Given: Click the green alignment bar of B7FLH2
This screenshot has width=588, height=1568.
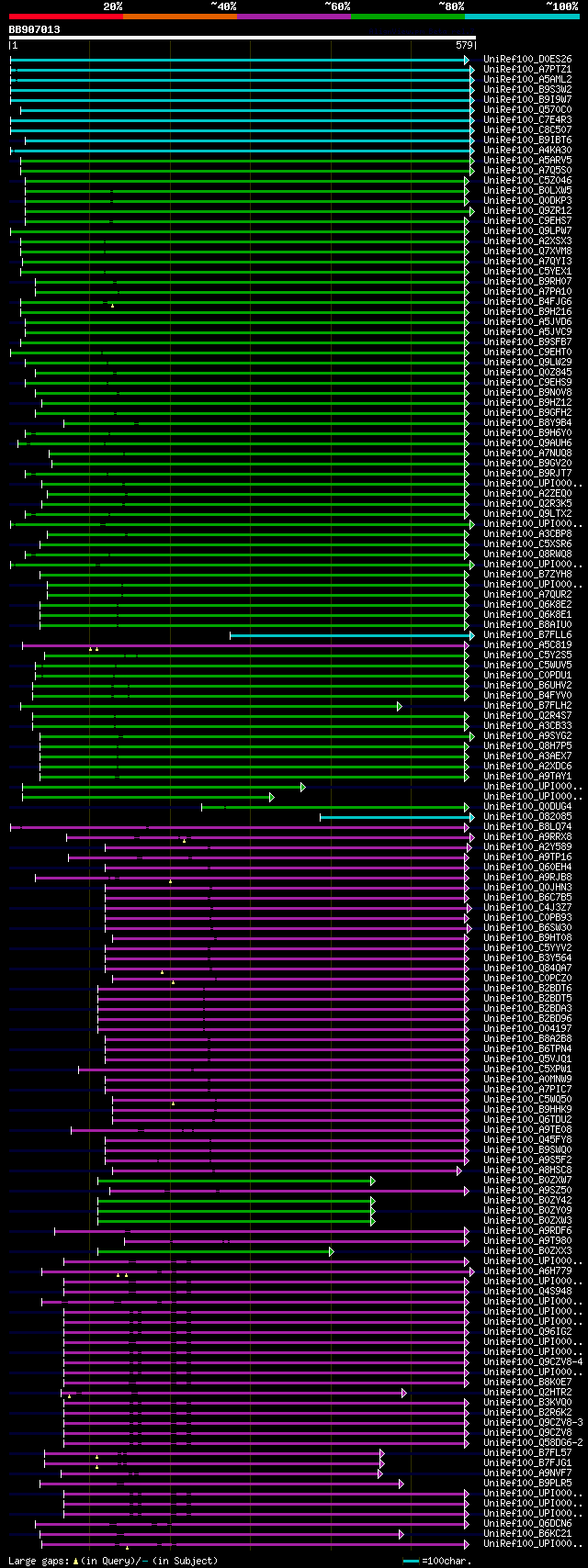Looking at the screenshot, I should click(211, 706).
